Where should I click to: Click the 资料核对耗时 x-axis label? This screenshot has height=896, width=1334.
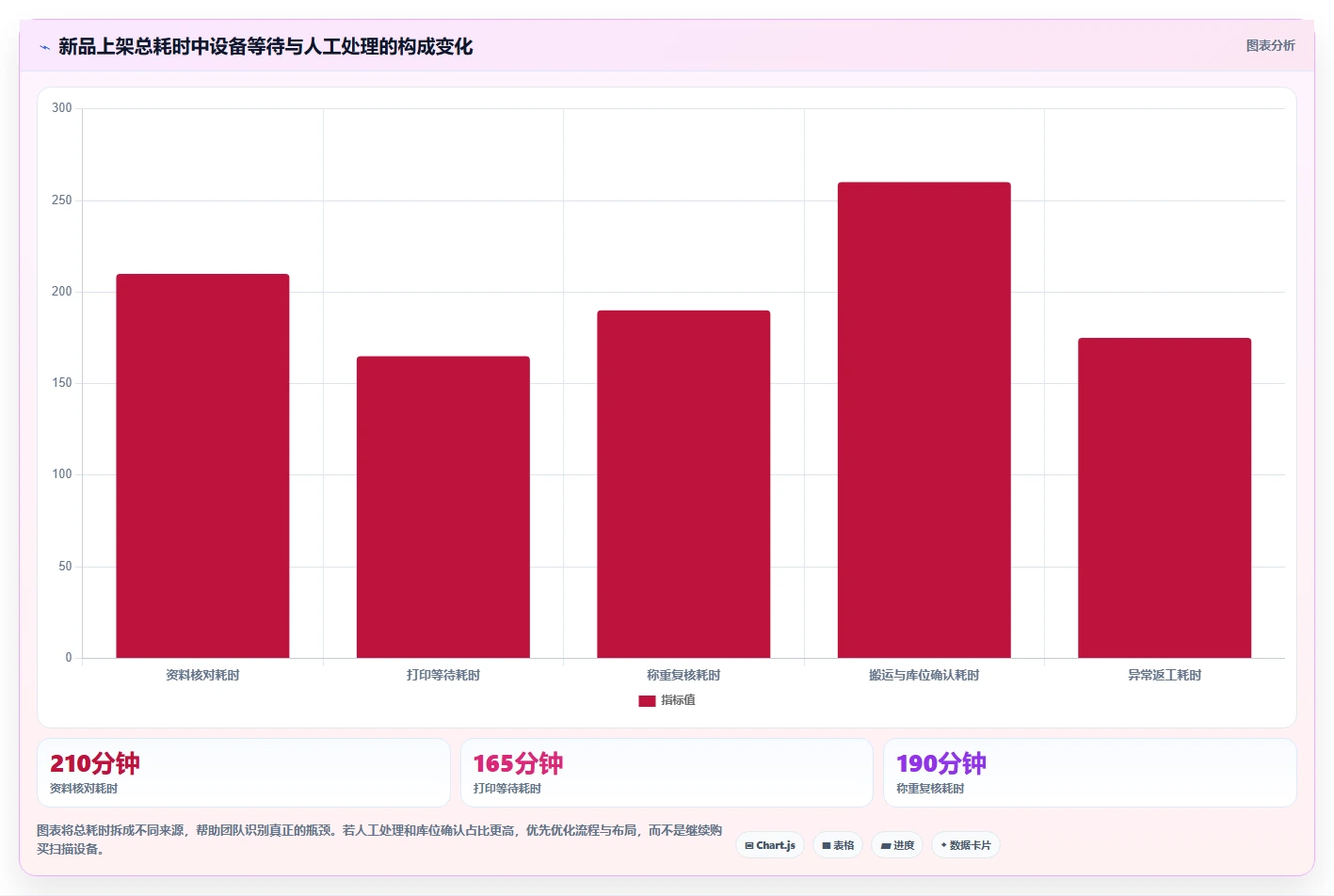pyautogui.click(x=202, y=675)
